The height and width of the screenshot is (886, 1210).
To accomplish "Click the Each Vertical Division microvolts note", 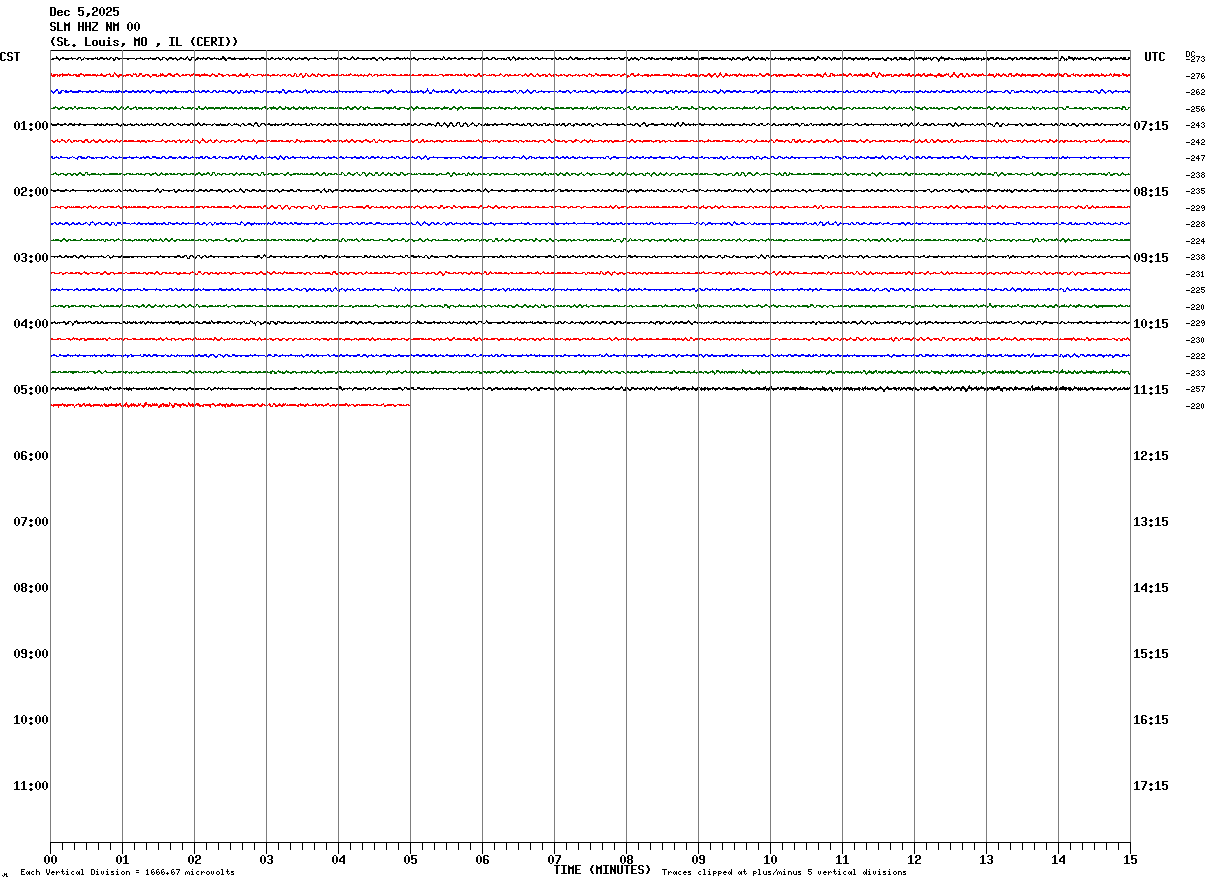I will 127,873.
